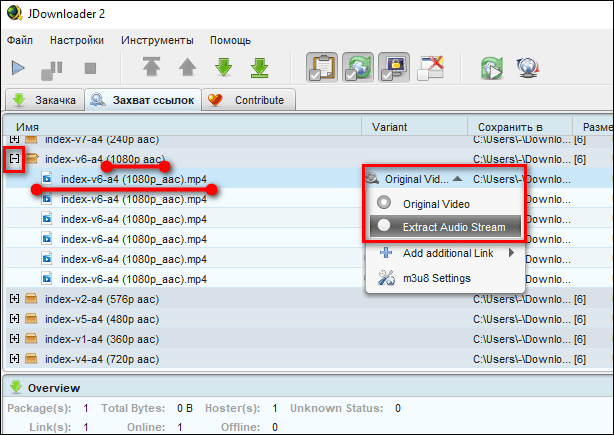Expand the index-v4-a4 (720p aac) package
This screenshot has width=614, height=435.
pyautogui.click(x=14, y=358)
